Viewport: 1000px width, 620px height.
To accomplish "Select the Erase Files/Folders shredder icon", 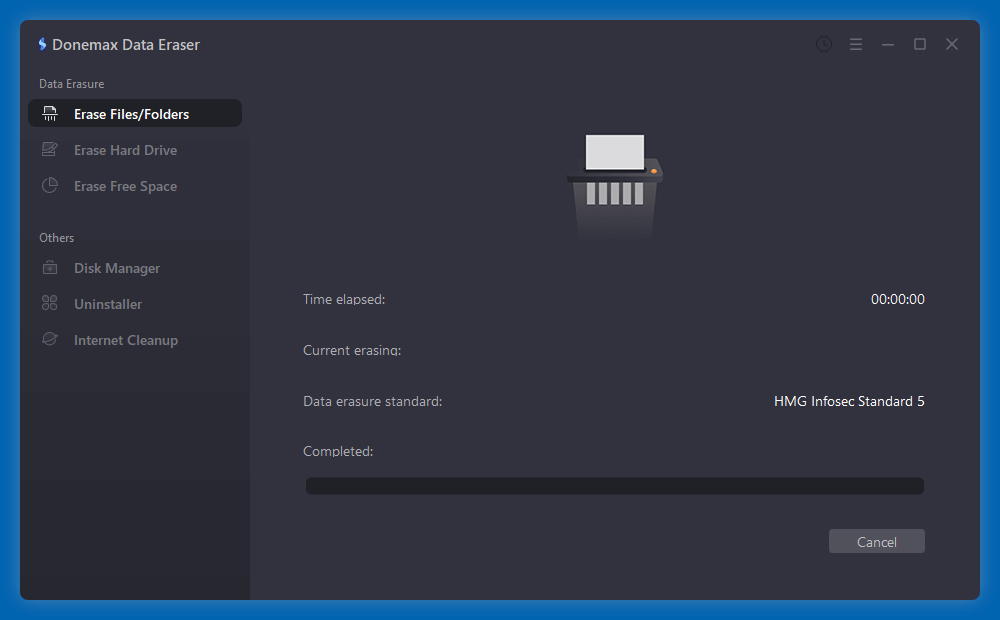I will pyautogui.click(x=50, y=113).
